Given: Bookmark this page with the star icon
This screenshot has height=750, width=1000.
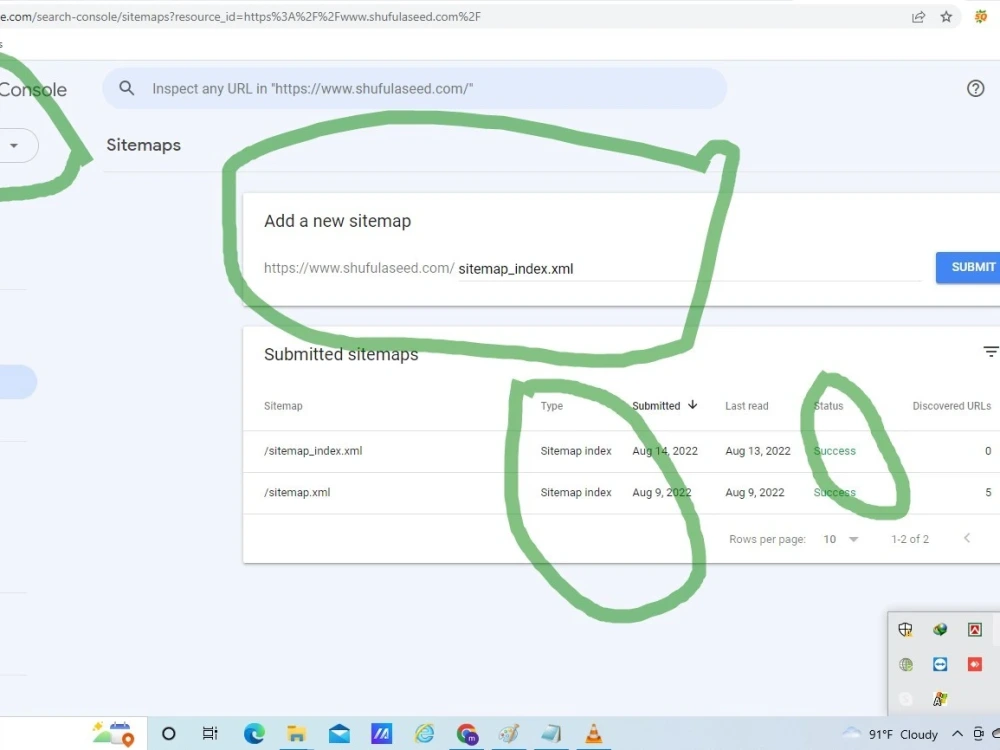Looking at the screenshot, I should (946, 17).
